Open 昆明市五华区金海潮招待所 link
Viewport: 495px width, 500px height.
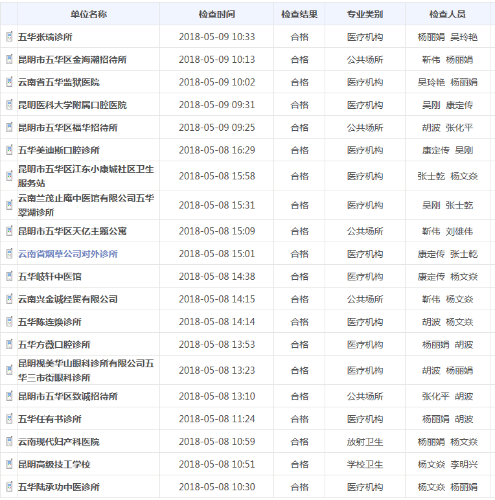click(72, 59)
